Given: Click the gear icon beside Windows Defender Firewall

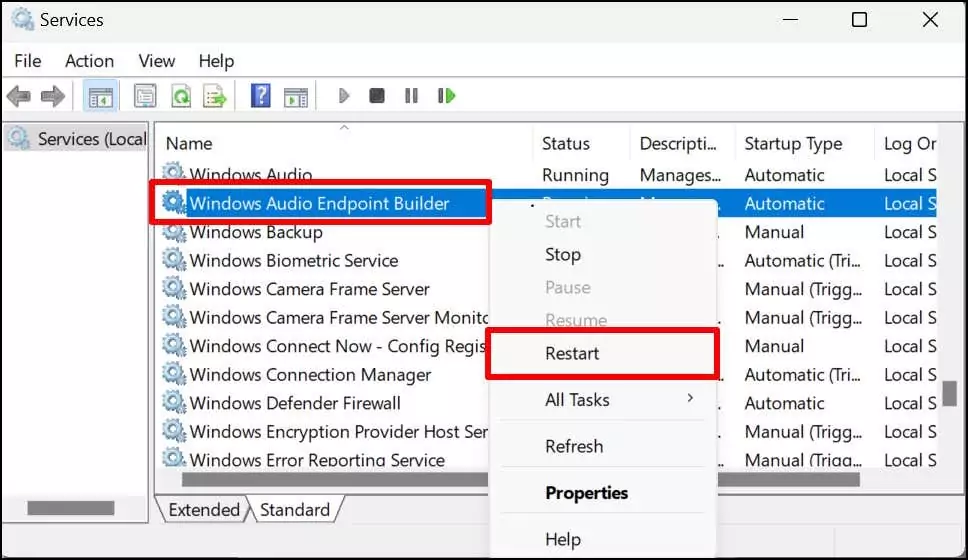Looking at the screenshot, I should point(173,402).
